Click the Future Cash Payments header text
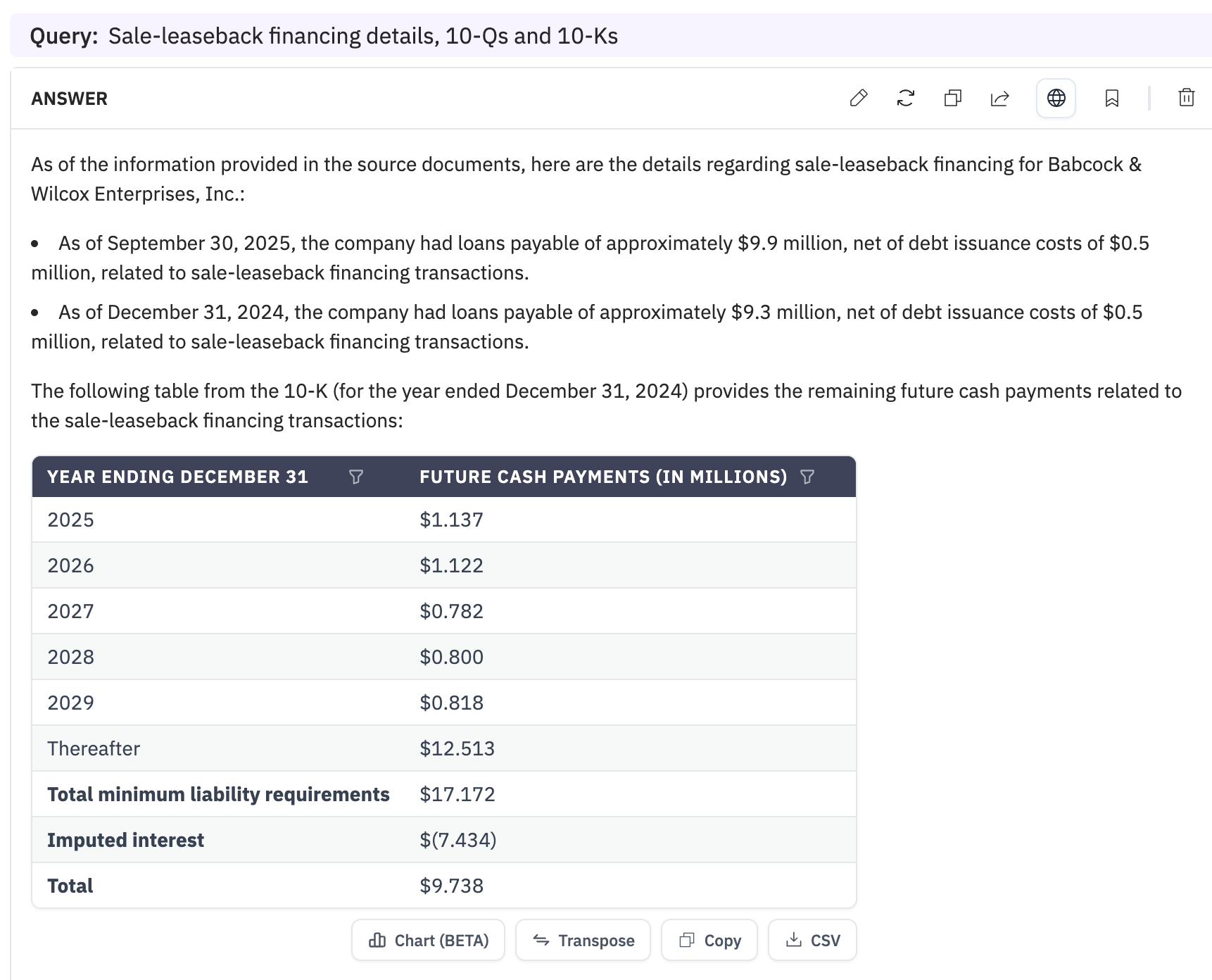This screenshot has width=1212, height=980. click(603, 477)
